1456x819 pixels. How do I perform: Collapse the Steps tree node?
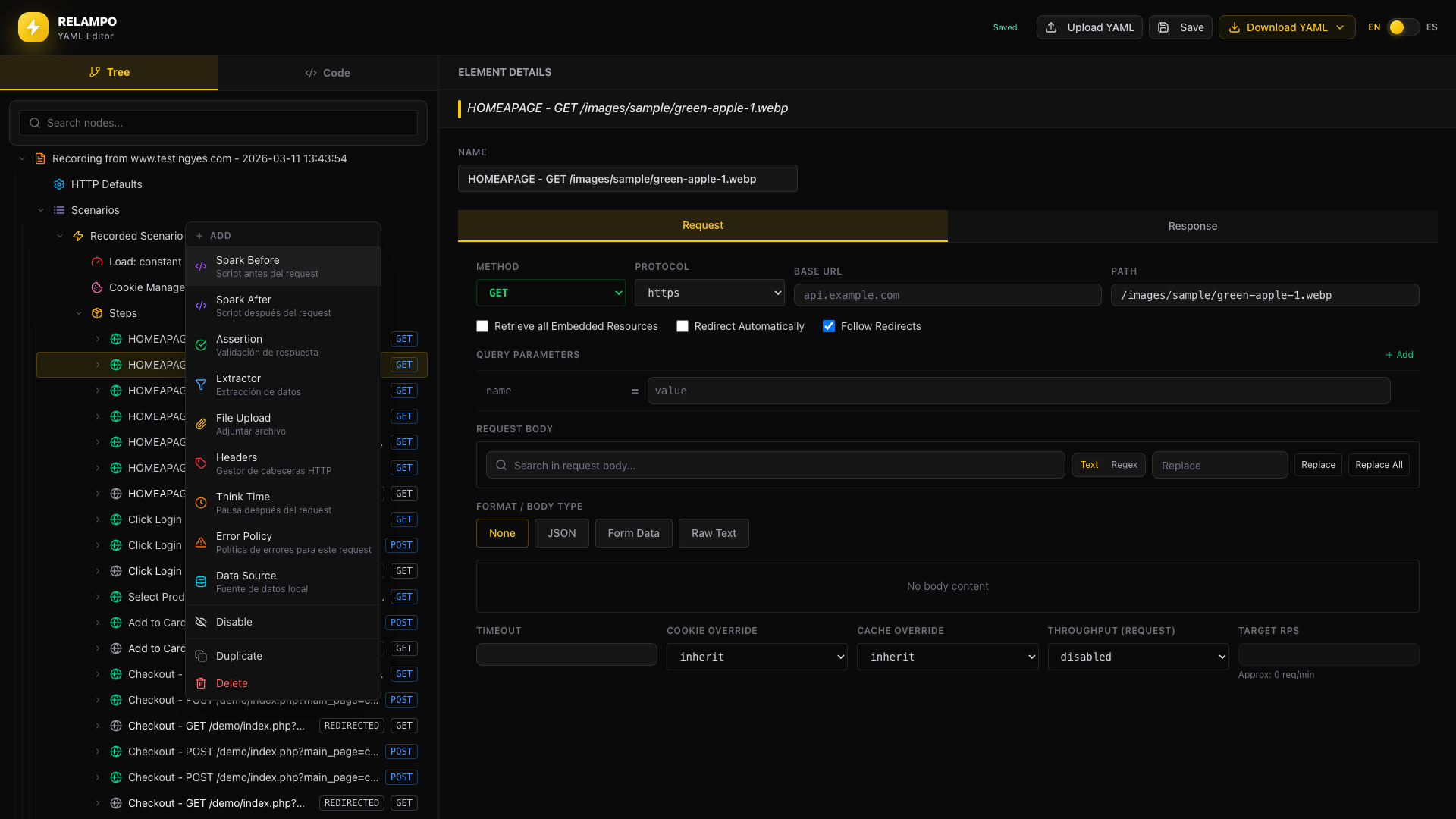(79, 312)
